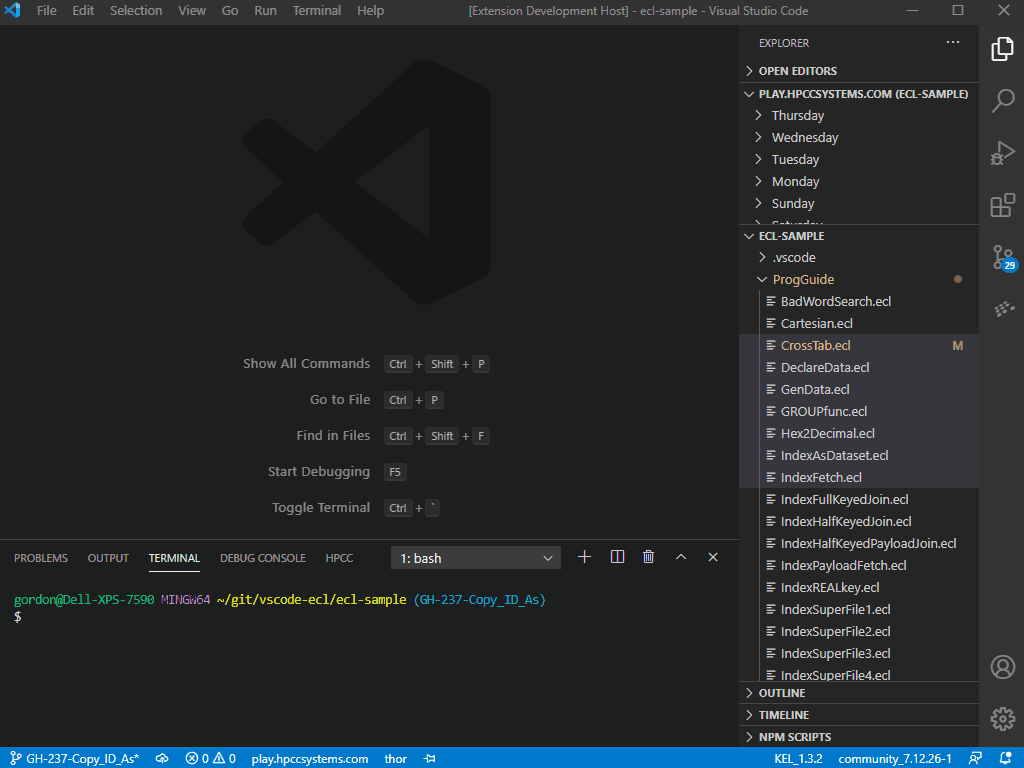Click the VS Code logo icon in the title bar
The width and height of the screenshot is (1024, 768).
[x=12, y=10]
